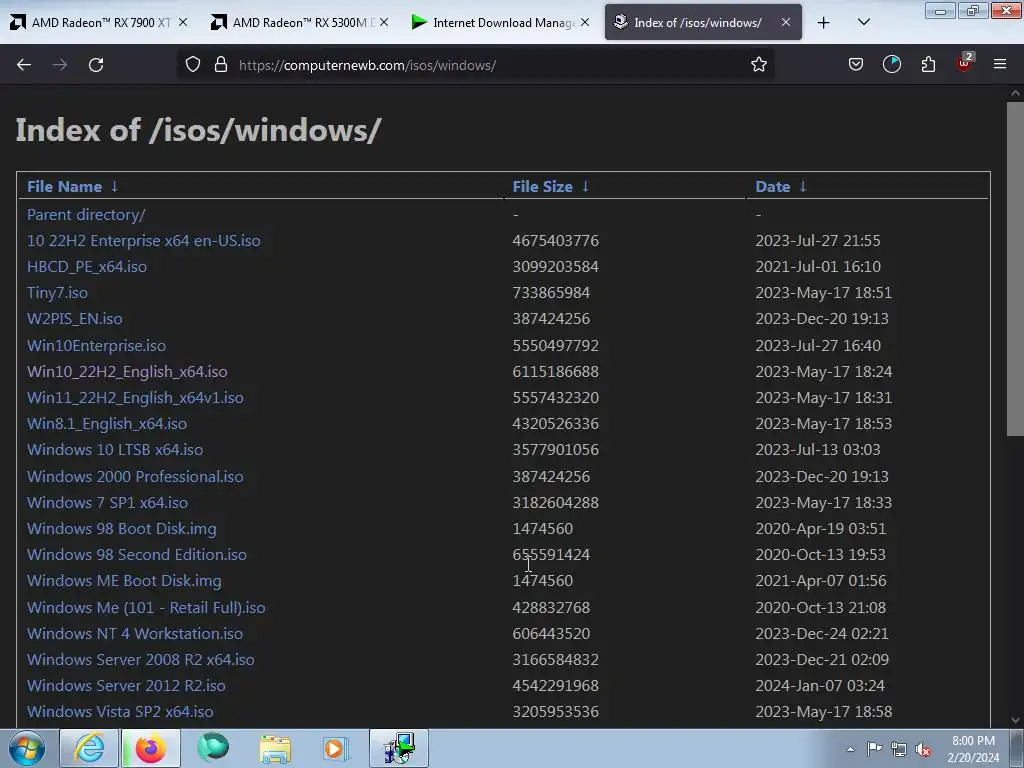The width and height of the screenshot is (1024, 768).
Task: Click the Date descending sort arrow
Action: pyautogui.click(x=803, y=187)
